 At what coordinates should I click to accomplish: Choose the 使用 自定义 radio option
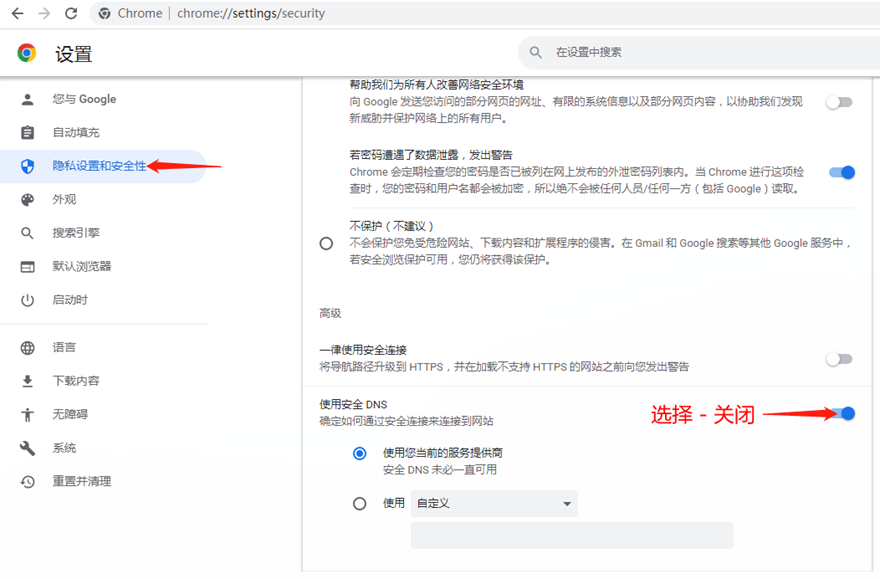(360, 504)
